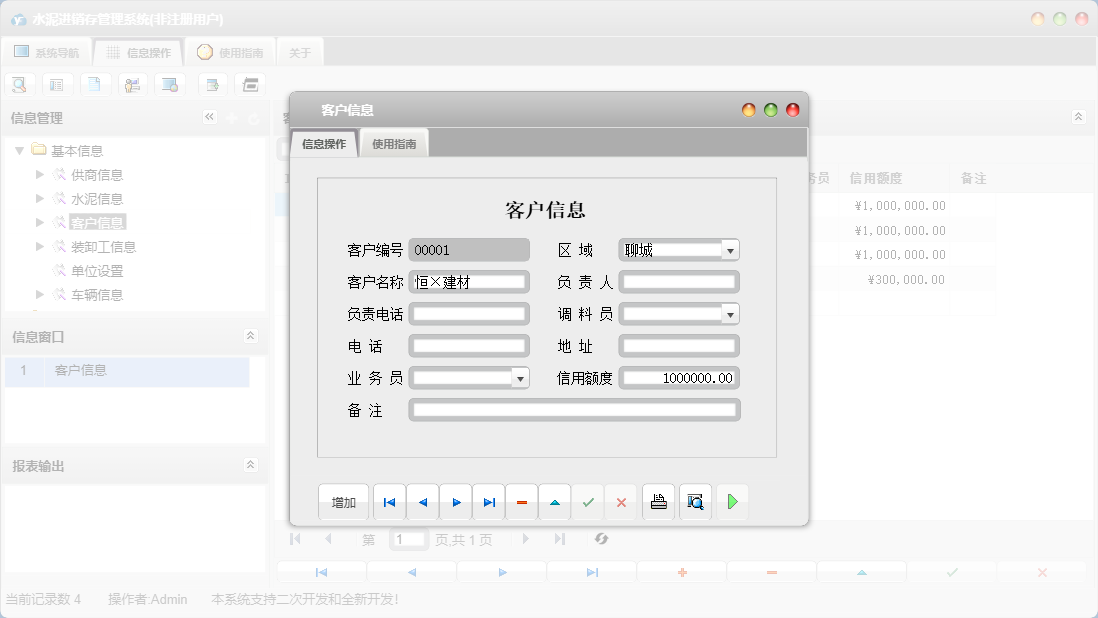Viewport: 1098px width, 618px height.
Task: Select the green run arrow icon
Action: (732, 501)
